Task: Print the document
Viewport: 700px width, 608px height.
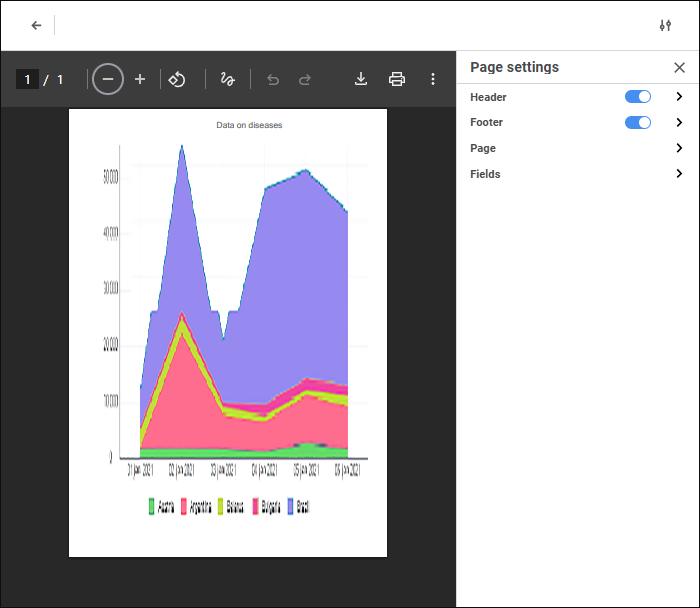Action: 397,79
